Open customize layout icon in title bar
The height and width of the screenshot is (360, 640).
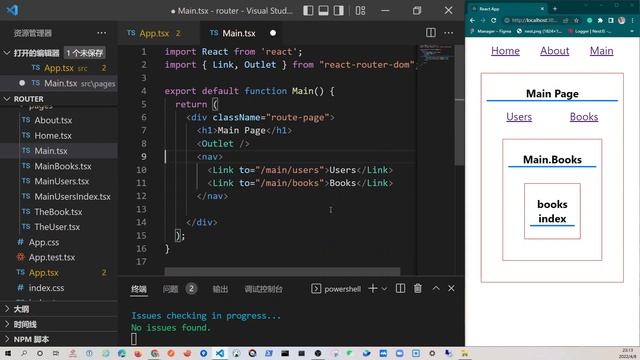[360, 11]
